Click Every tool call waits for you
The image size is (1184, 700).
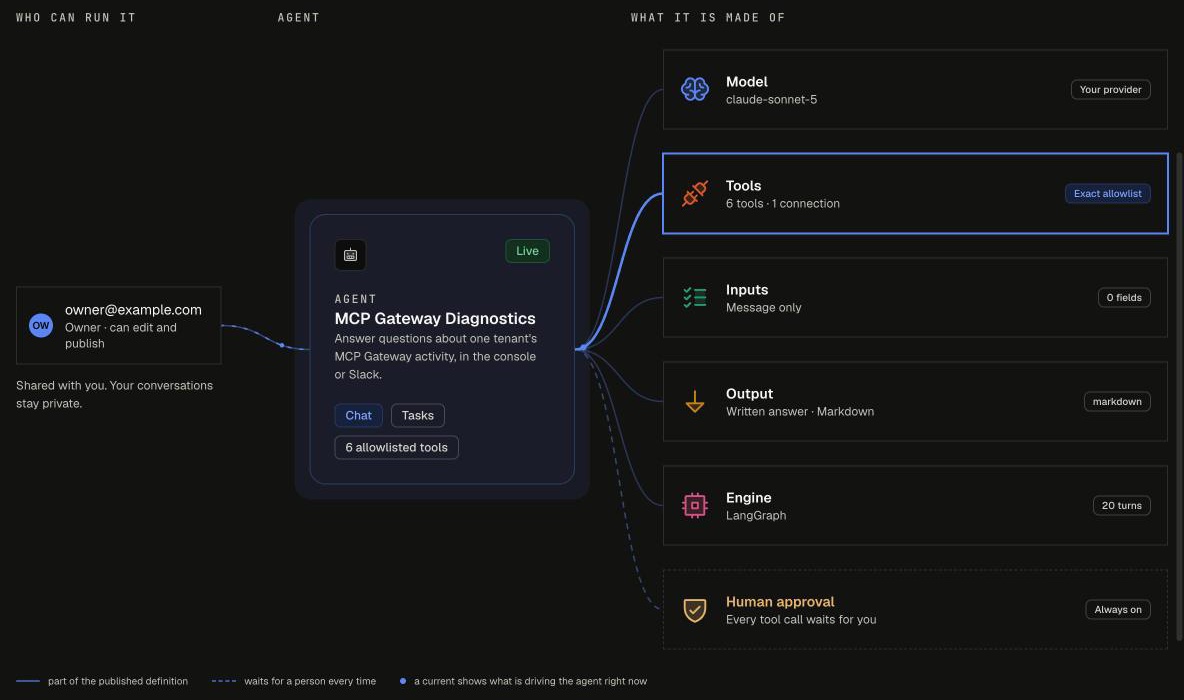coord(801,619)
